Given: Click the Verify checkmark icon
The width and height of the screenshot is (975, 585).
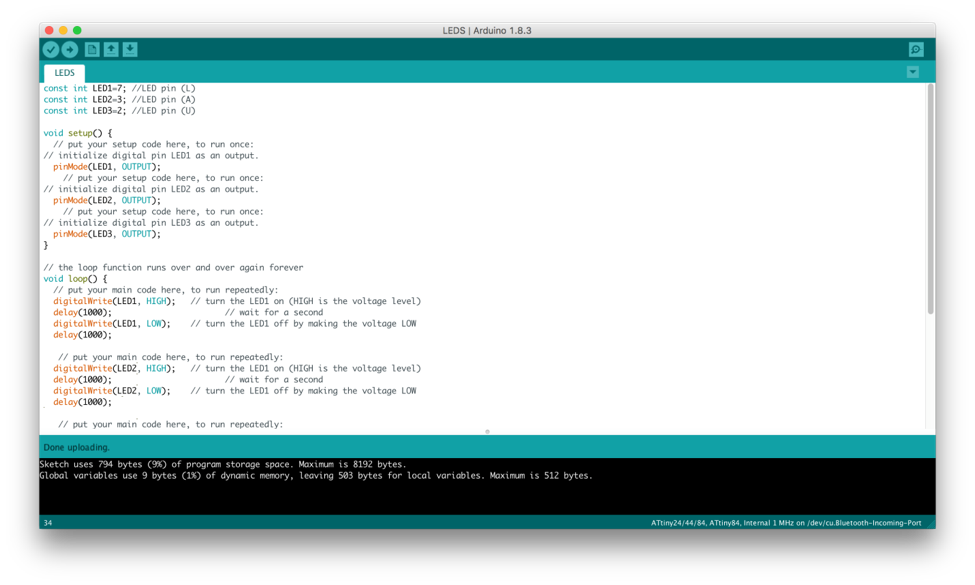Looking at the screenshot, I should pyautogui.click(x=51, y=49).
